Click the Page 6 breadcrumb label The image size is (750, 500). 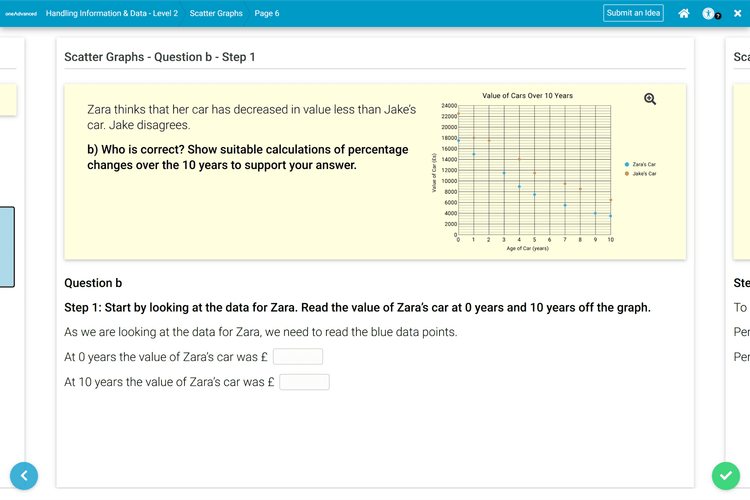click(x=267, y=13)
